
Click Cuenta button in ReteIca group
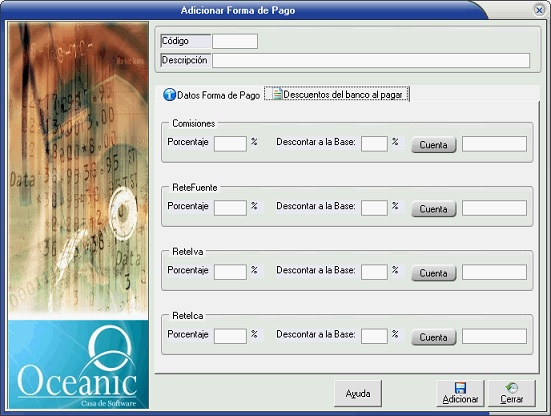pos(434,337)
